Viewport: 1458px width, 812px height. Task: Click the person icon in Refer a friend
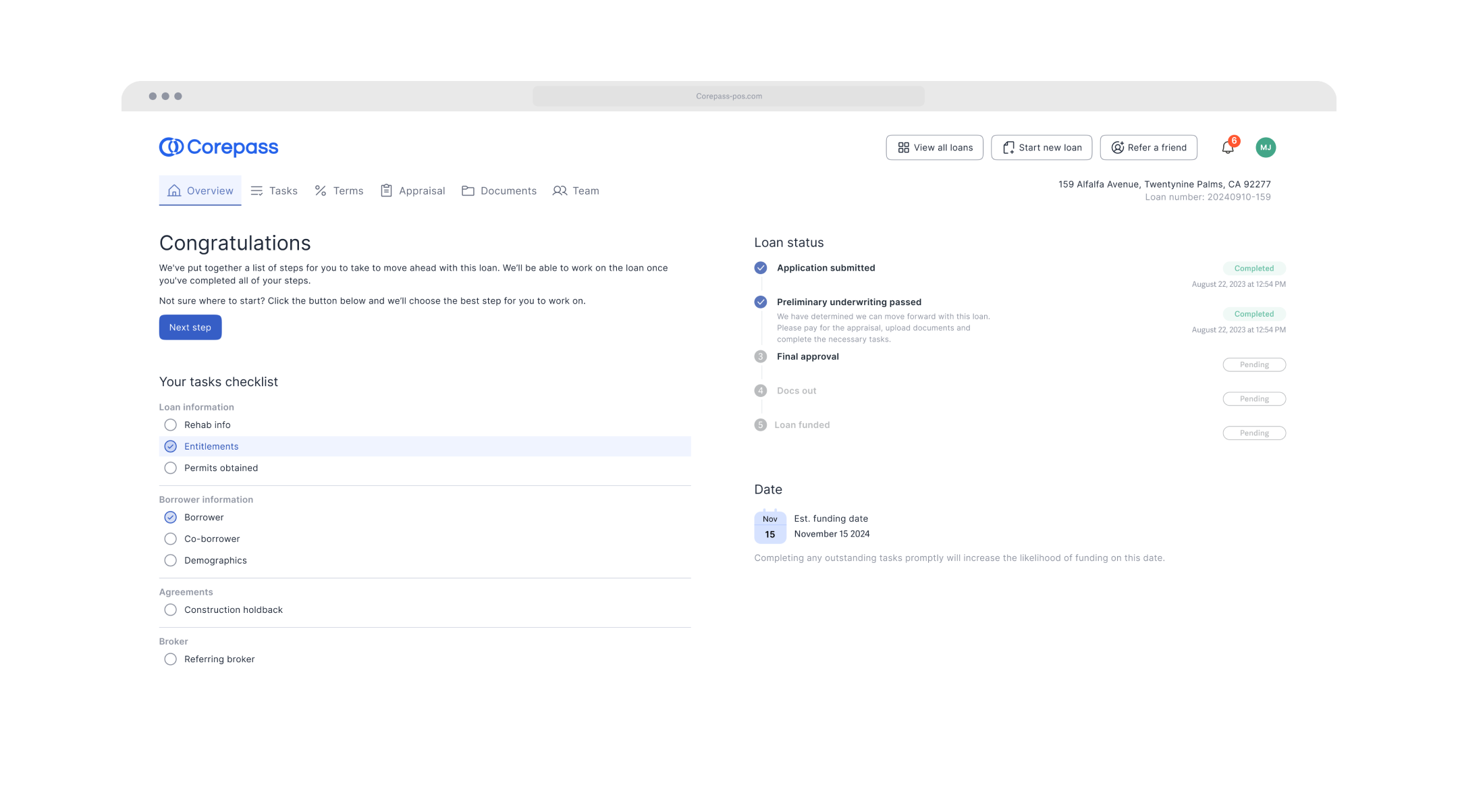tap(1118, 147)
